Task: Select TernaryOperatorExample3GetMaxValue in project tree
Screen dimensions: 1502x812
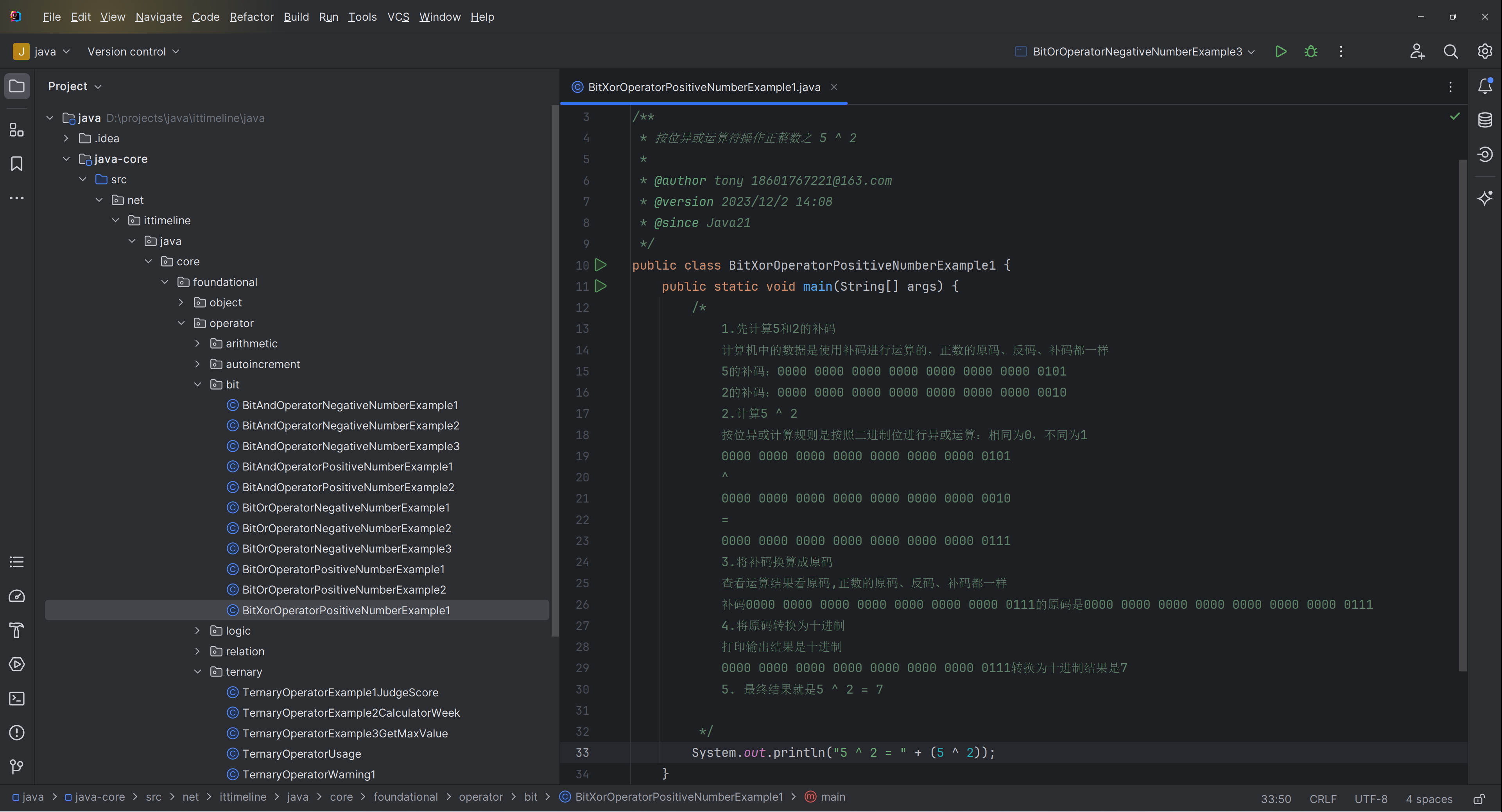Action: pos(344,733)
